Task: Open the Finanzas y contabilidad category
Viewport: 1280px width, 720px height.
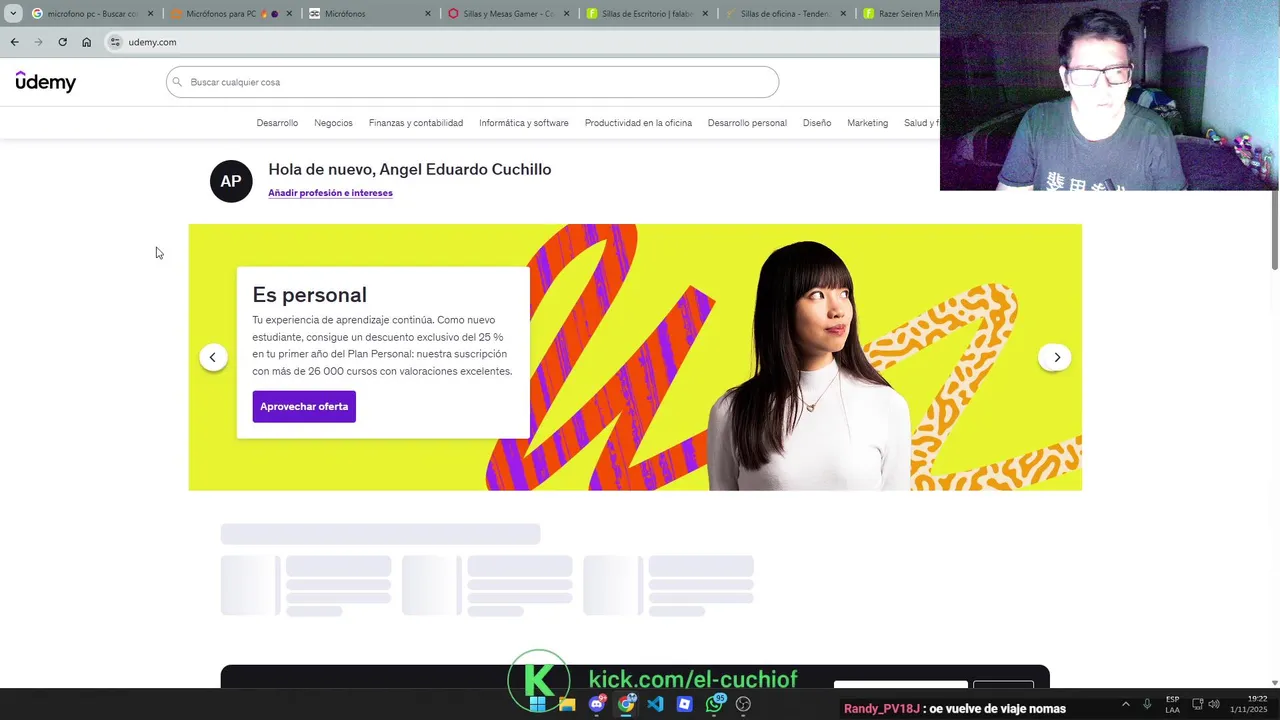Action: 416,123
